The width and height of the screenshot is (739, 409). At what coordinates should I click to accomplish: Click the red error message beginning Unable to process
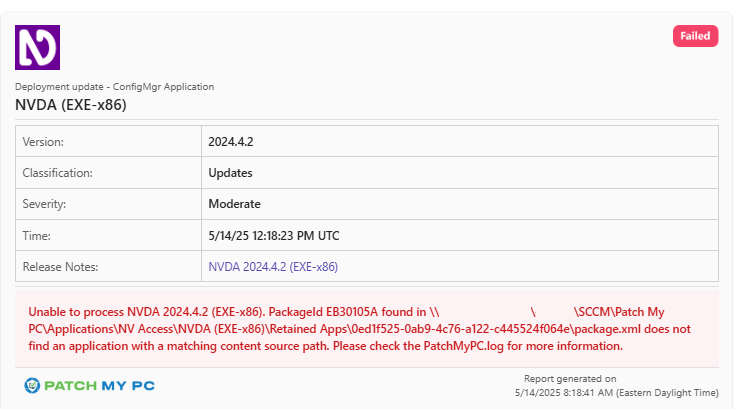[360, 329]
